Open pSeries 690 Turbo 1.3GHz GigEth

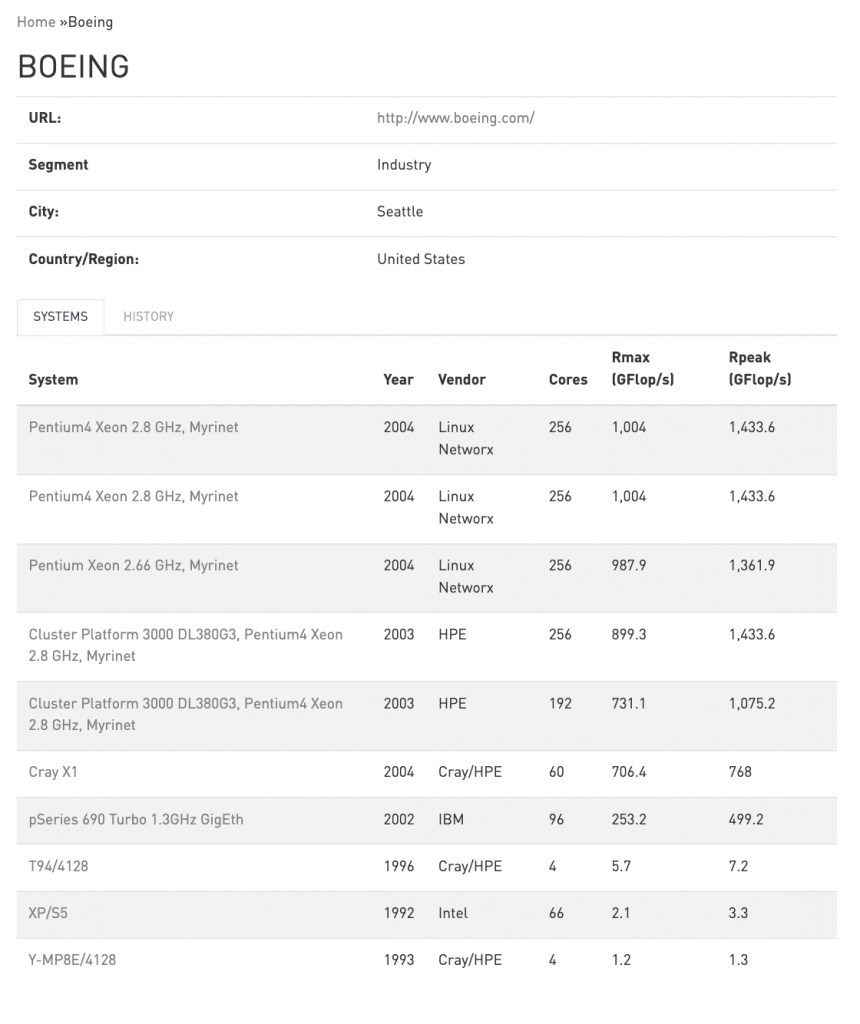[x=136, y=820]
